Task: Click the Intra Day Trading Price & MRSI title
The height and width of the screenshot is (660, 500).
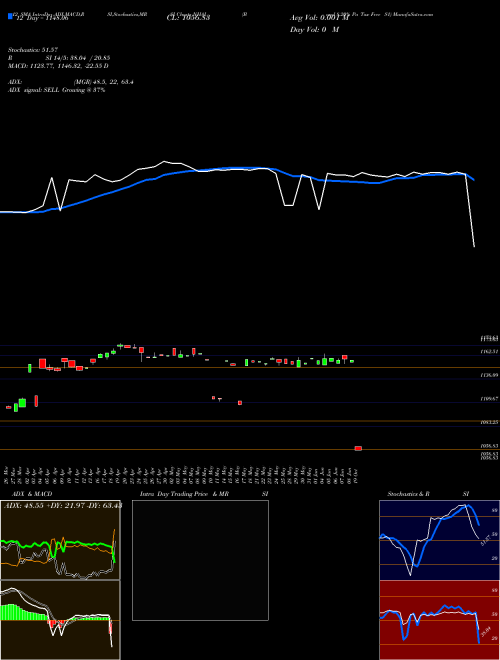Action: pos(204,494)
